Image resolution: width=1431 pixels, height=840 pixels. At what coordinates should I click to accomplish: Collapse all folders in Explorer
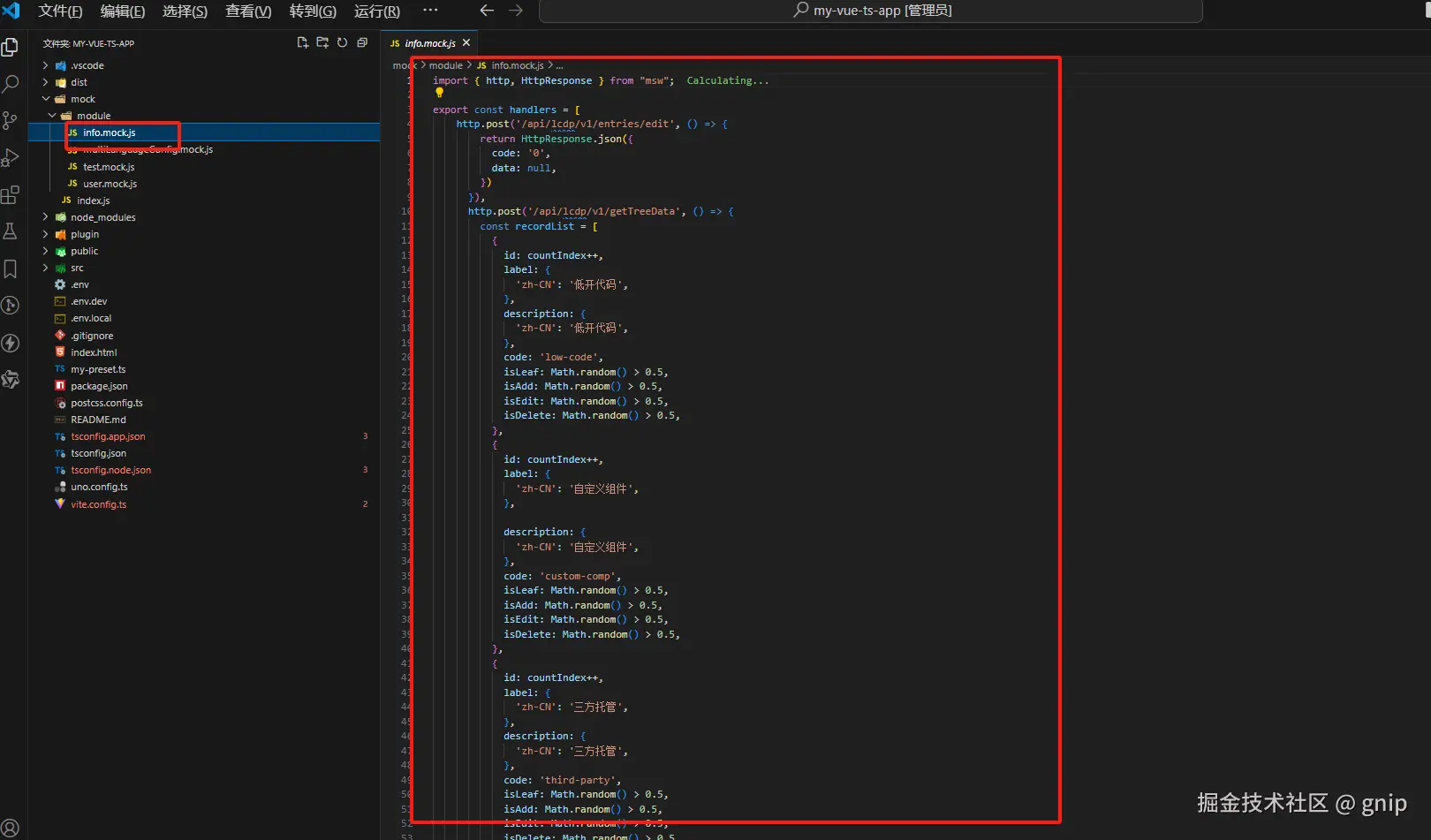coord(362,42)
